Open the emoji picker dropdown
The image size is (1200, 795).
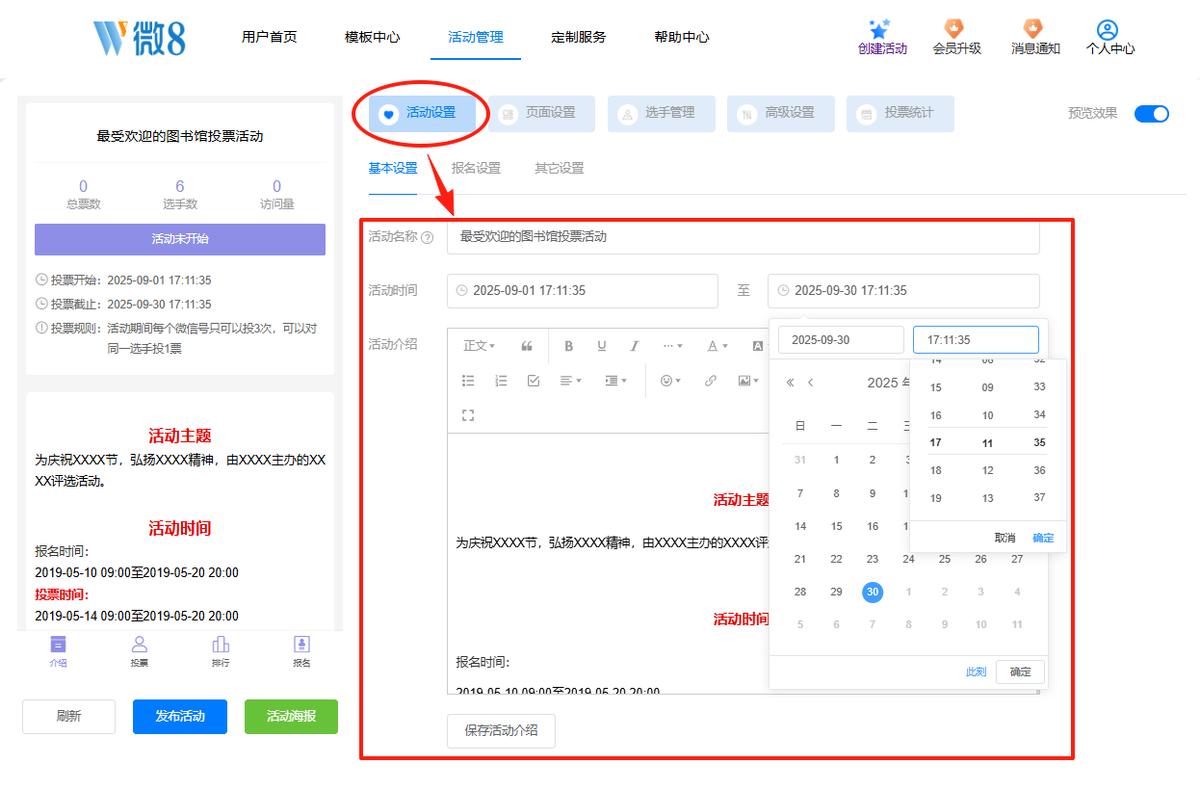click(670, 380)
